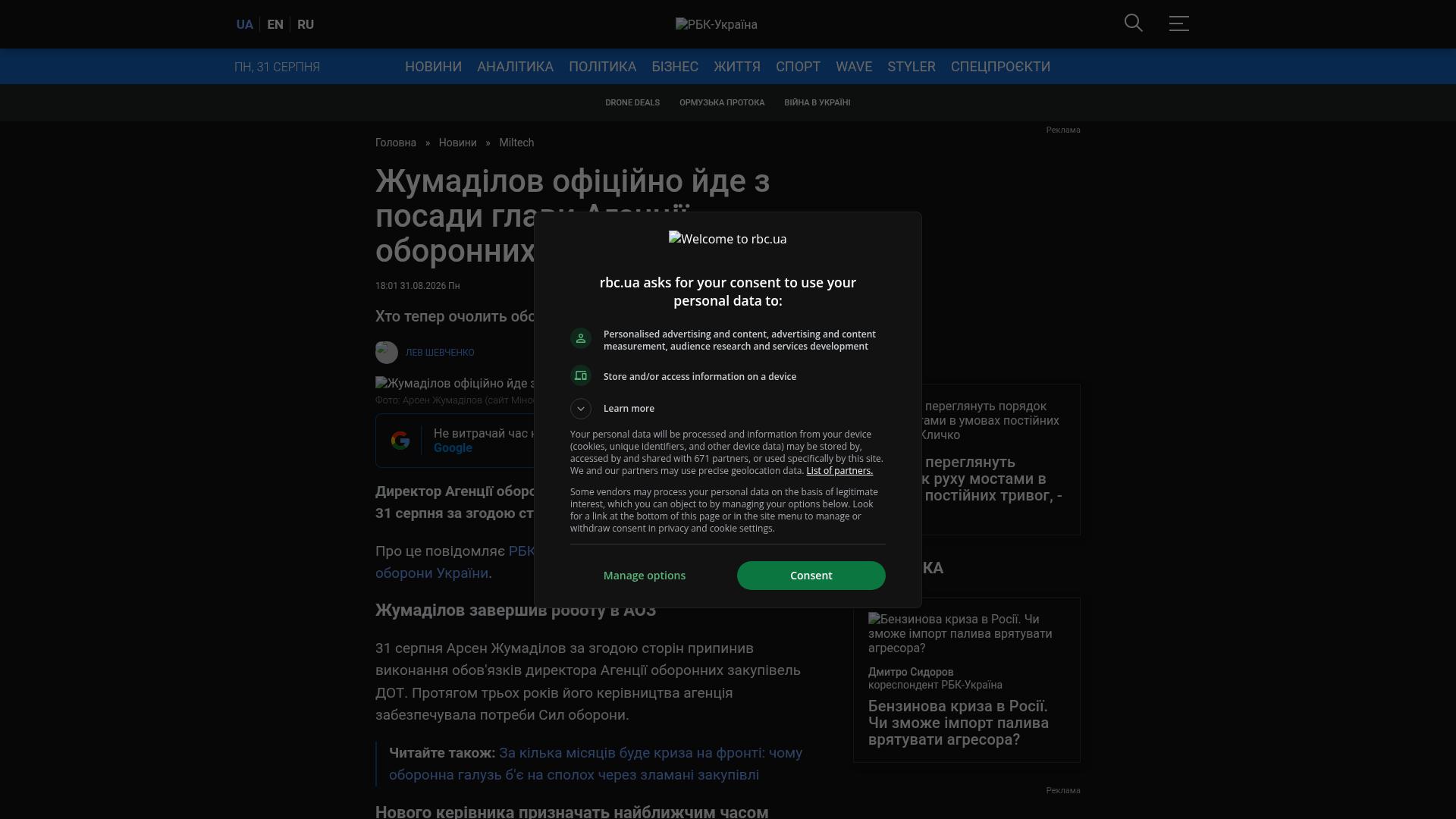The width and height of the screenshot is (1456, 819).
Task: Click Бензинова криза article thumbnail image
Action: (960, 634)
